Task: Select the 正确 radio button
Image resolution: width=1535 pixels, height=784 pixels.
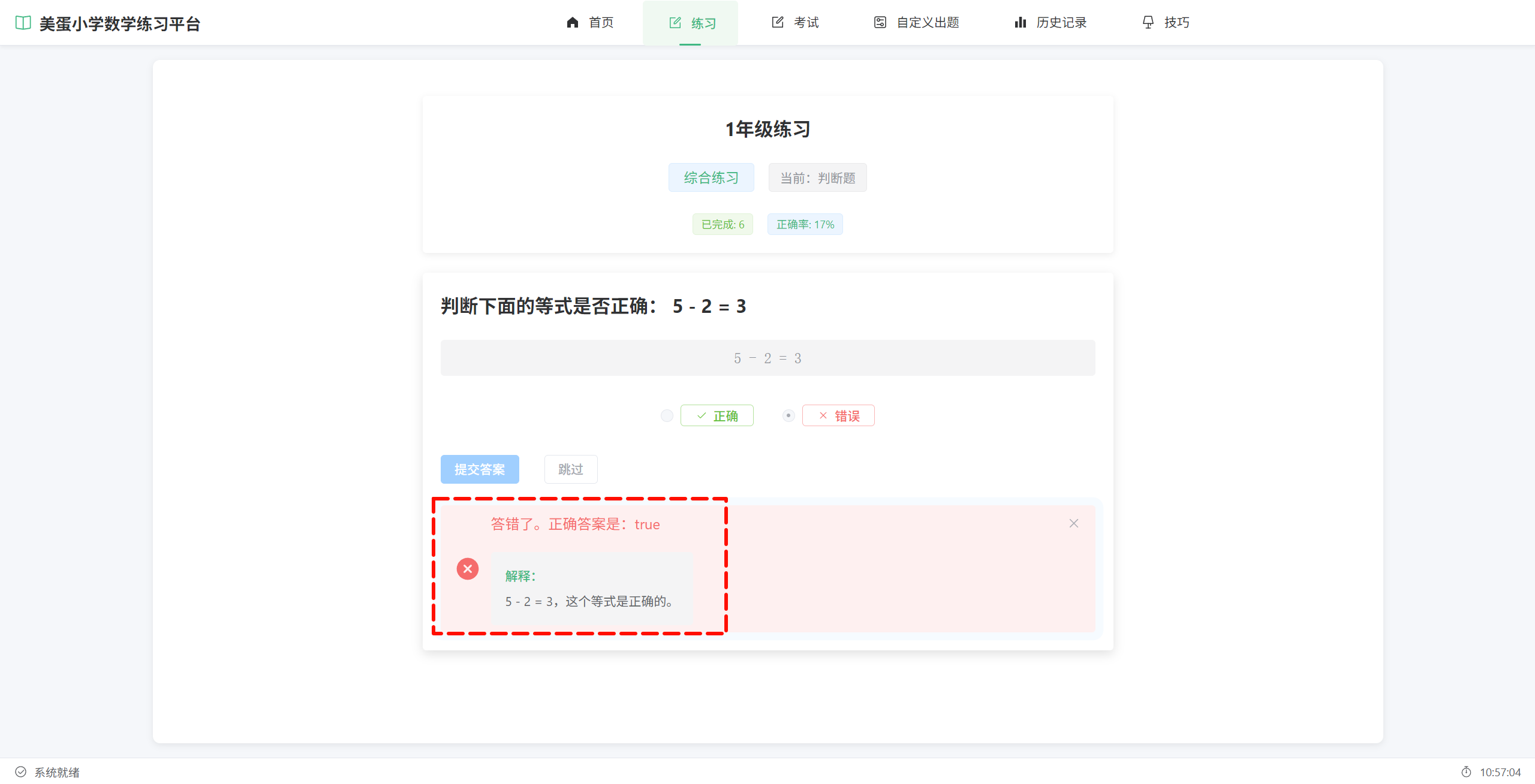Action: 667,416
